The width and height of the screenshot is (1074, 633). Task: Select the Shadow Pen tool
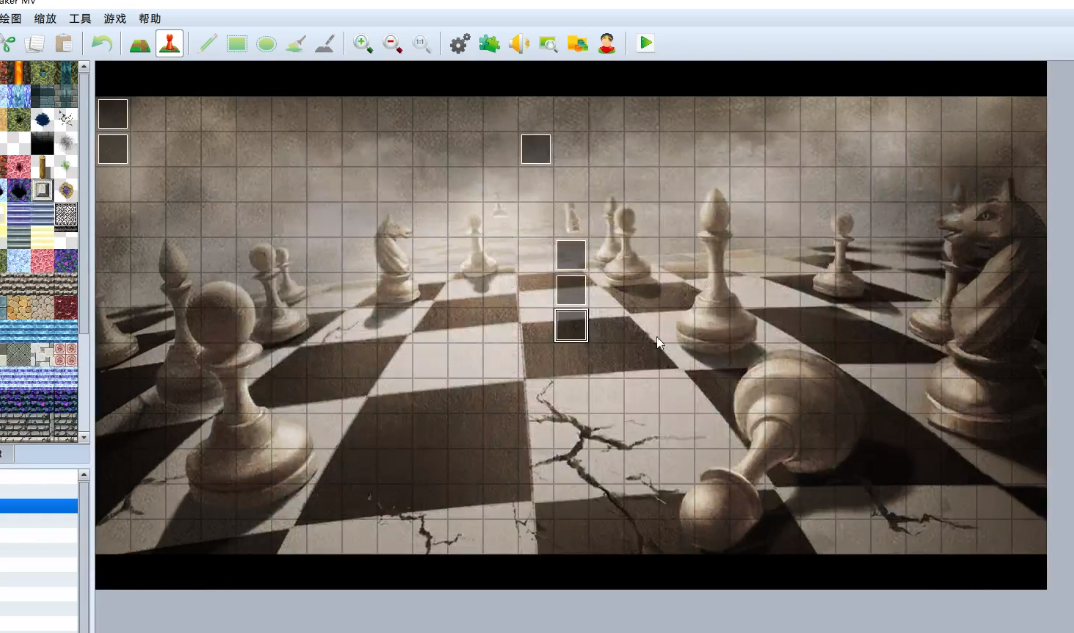pyautogui.click(x=325, y=44)
